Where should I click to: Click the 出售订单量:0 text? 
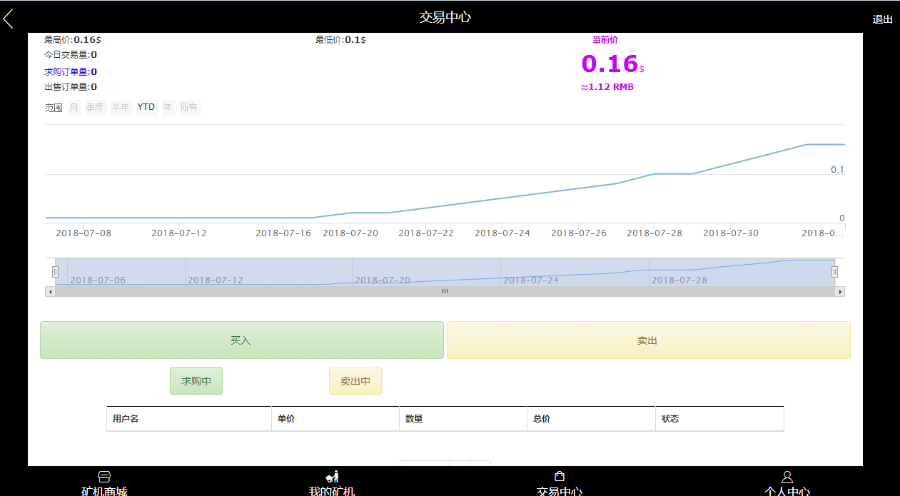71,87
